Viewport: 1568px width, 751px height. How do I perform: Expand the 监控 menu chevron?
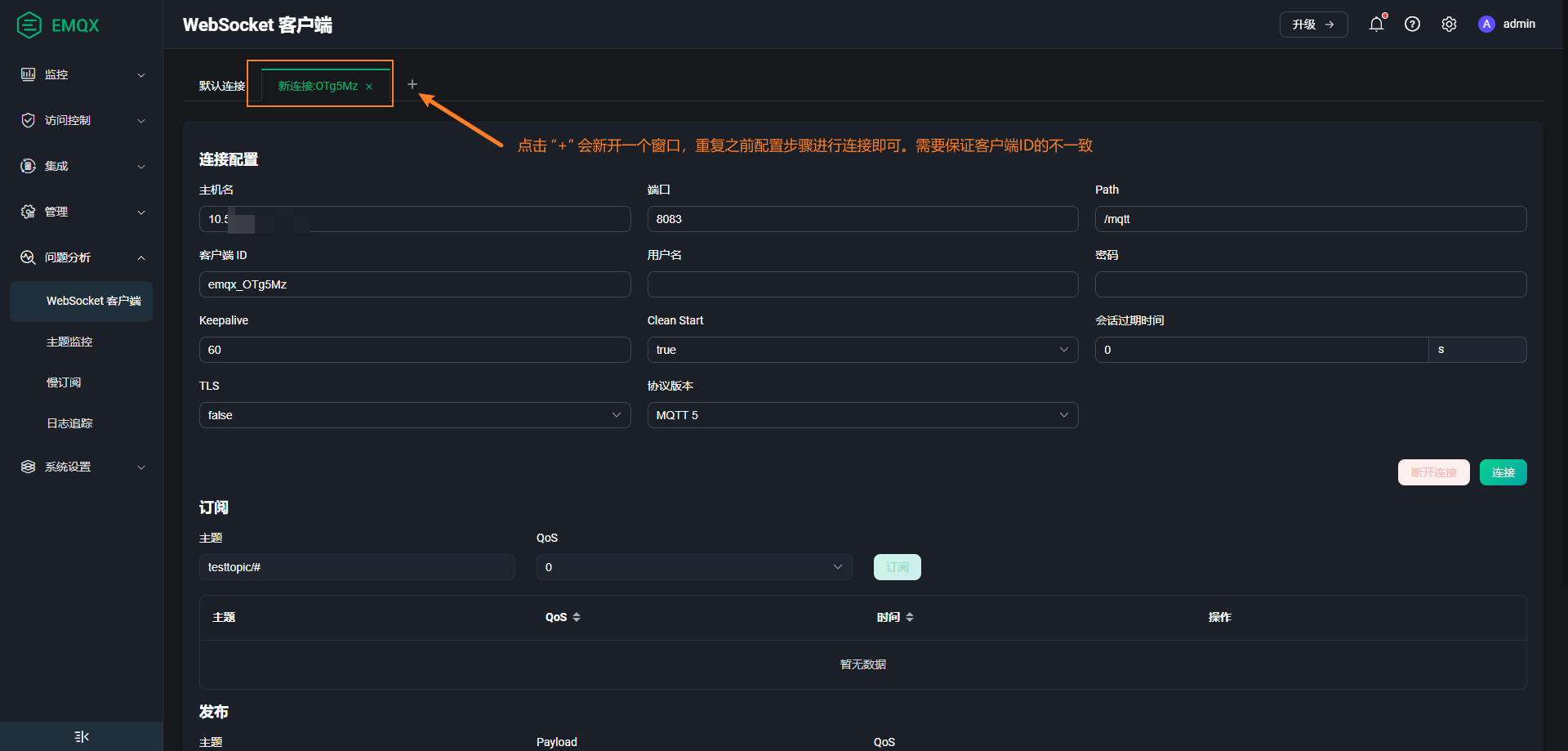tap(141, 75)
